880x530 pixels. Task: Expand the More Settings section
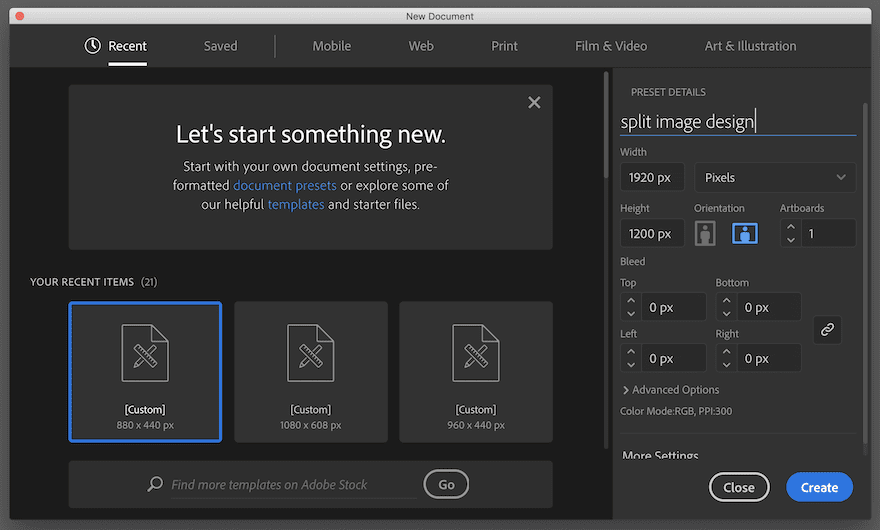click(x=660, y=456)
